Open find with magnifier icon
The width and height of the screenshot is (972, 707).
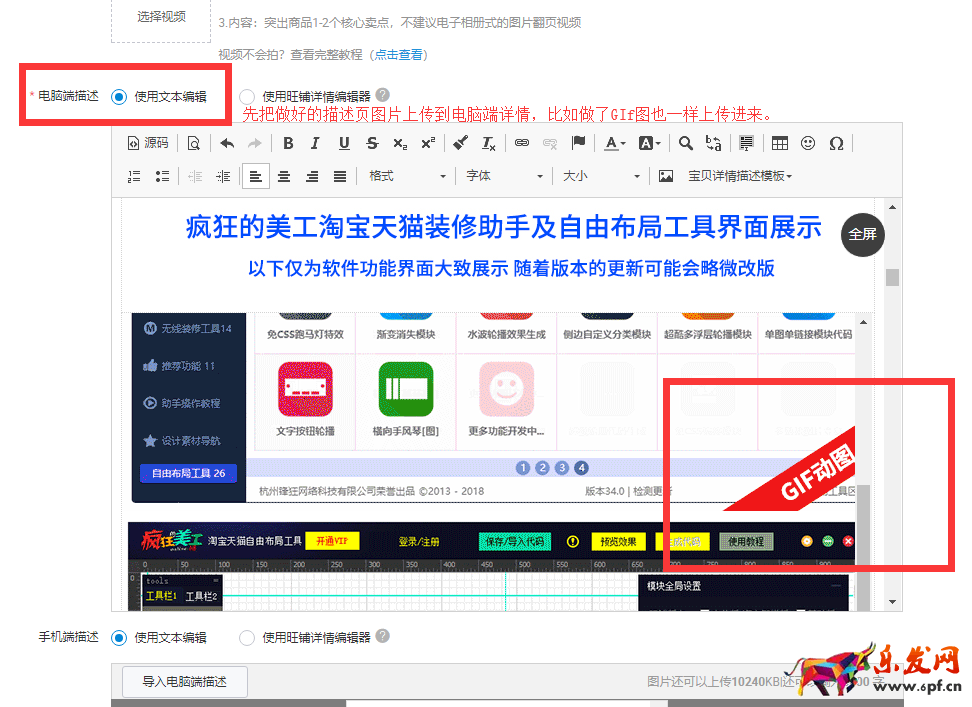pyautogui.click(x=686, y=143)
